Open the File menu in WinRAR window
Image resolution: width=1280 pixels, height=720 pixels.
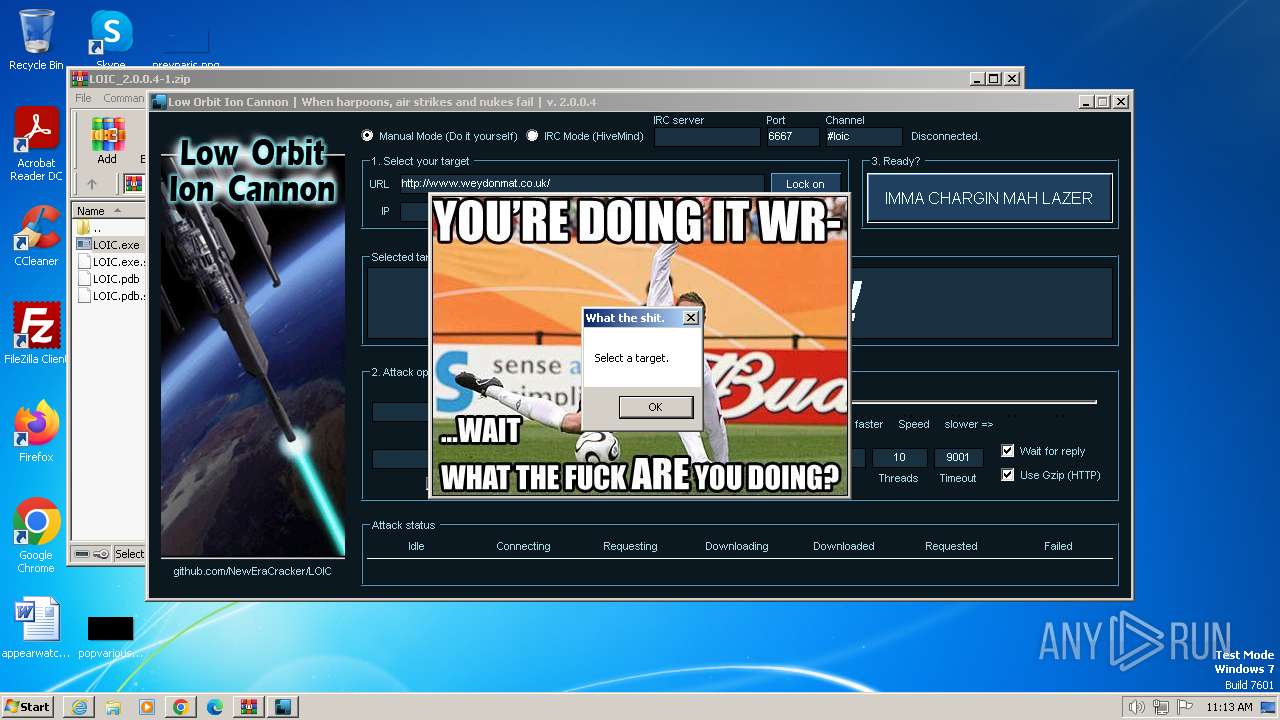click(83, 98)
